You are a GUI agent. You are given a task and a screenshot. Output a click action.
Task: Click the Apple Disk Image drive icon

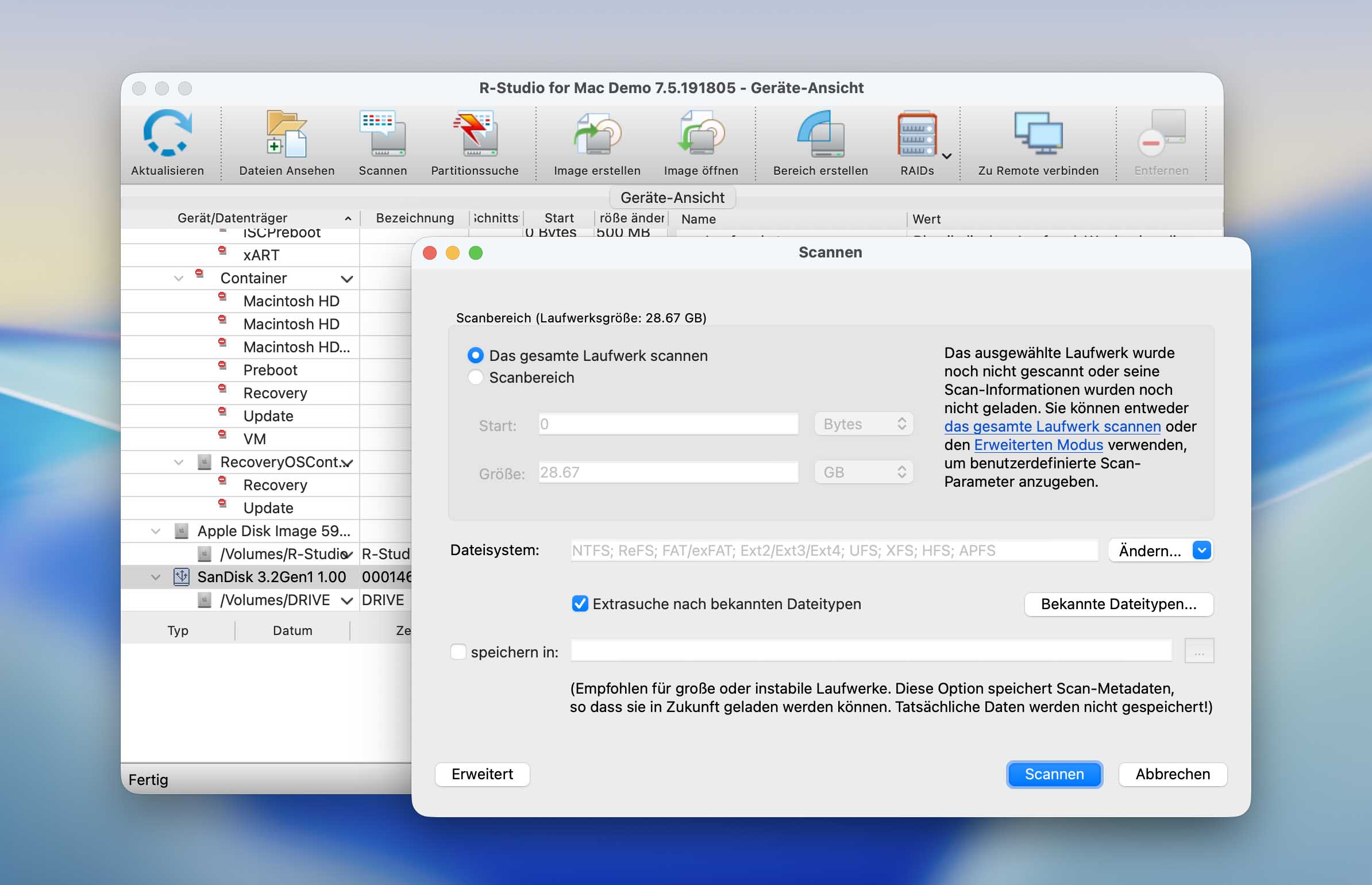(x=182, y=530)
